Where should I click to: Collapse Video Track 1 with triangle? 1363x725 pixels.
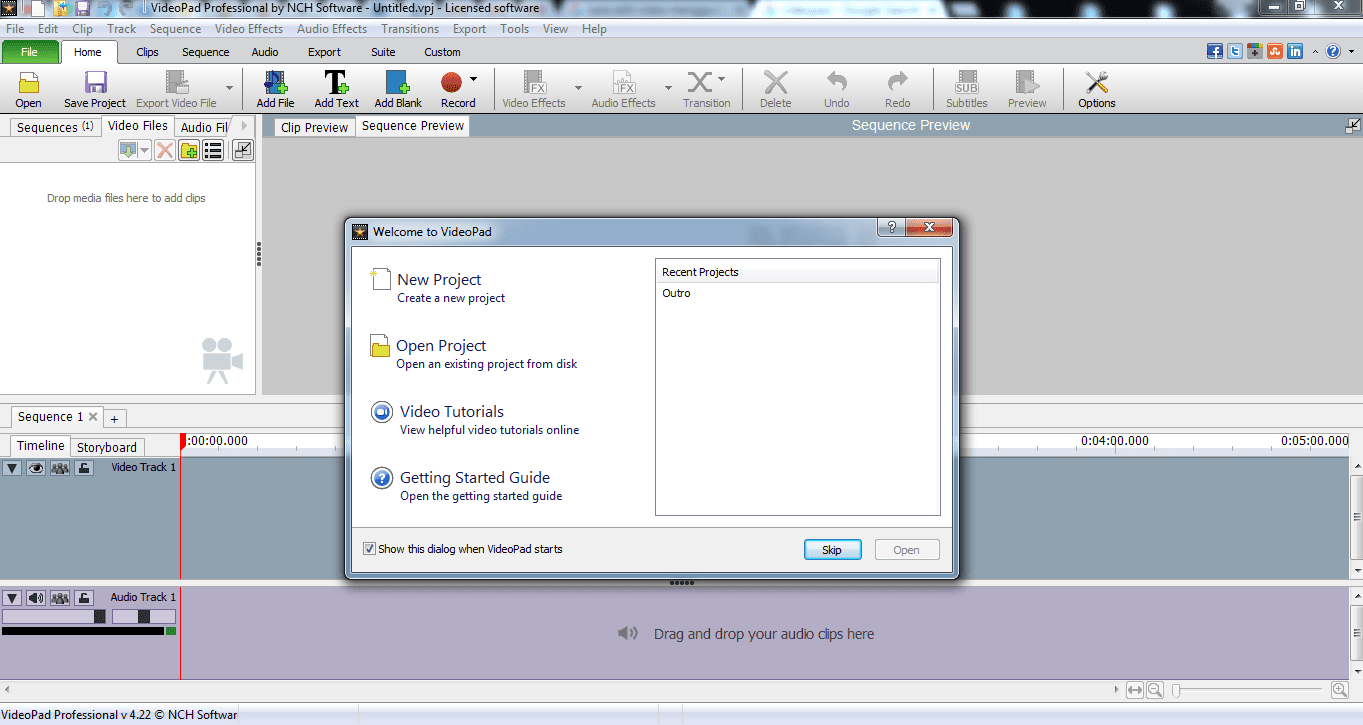[12, 468]
